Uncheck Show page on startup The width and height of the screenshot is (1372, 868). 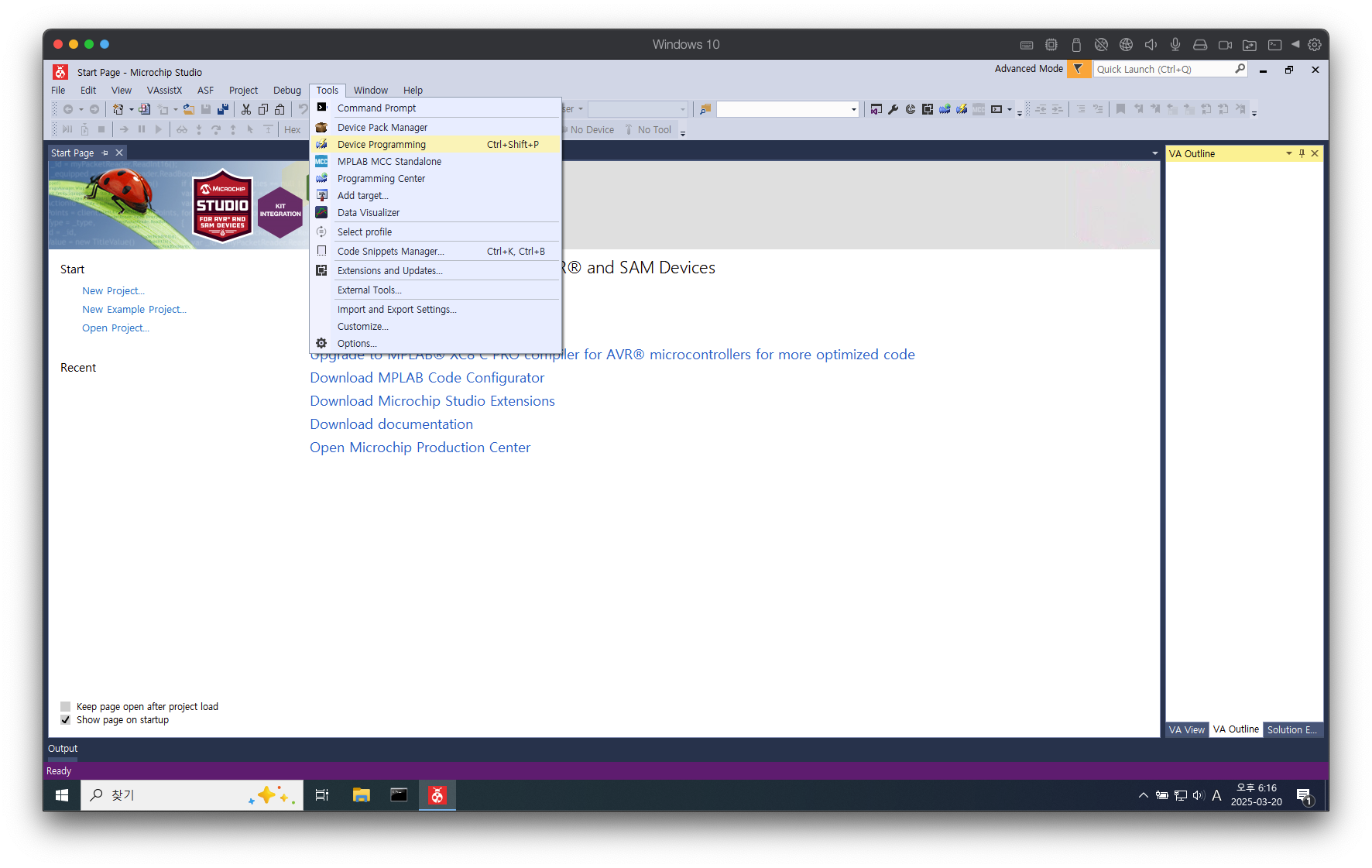(x=66, y=720)
